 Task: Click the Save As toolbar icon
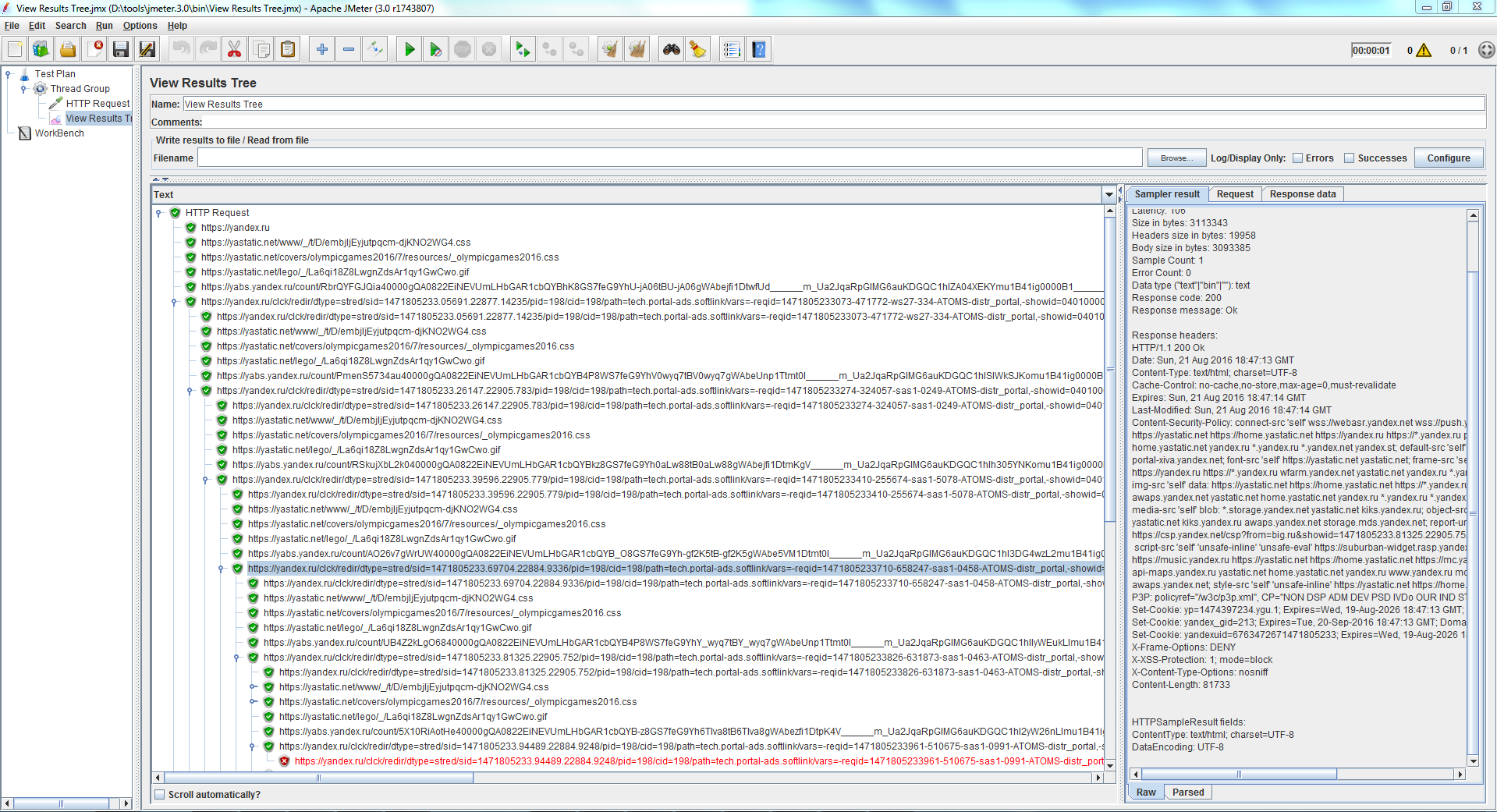[x=147, y=50]
